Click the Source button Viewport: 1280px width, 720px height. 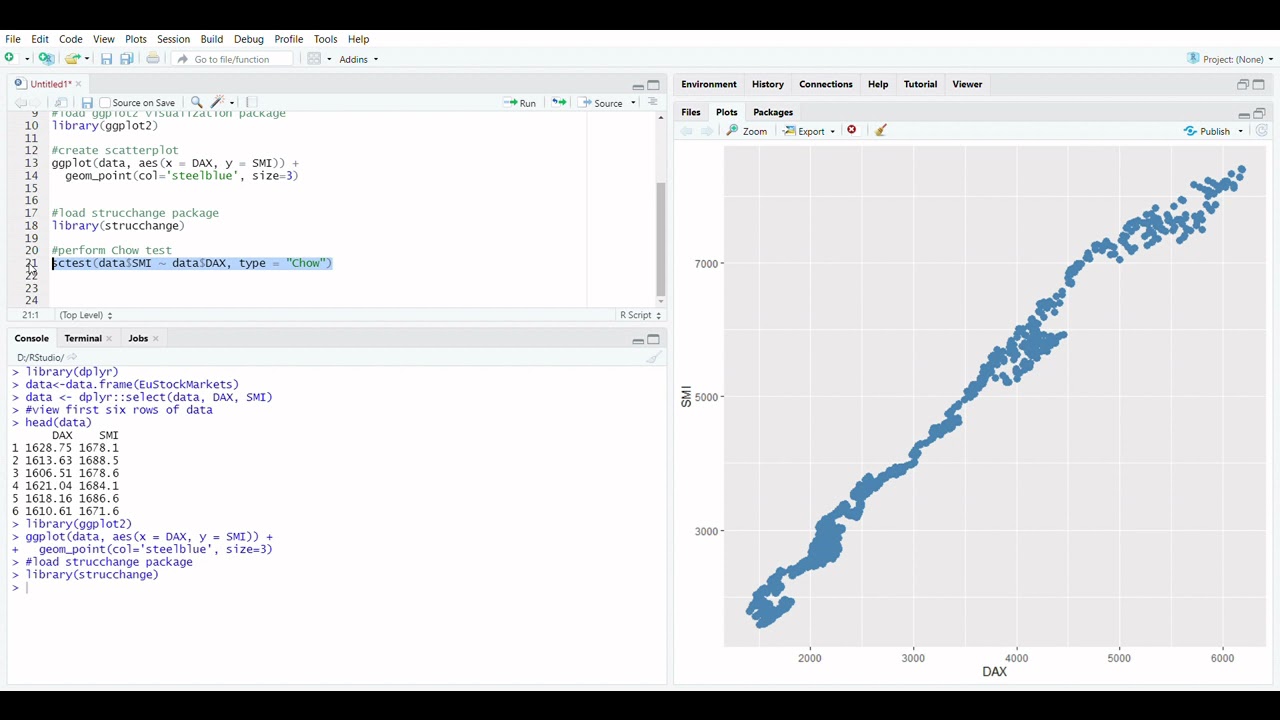click(x=601, y=103)
